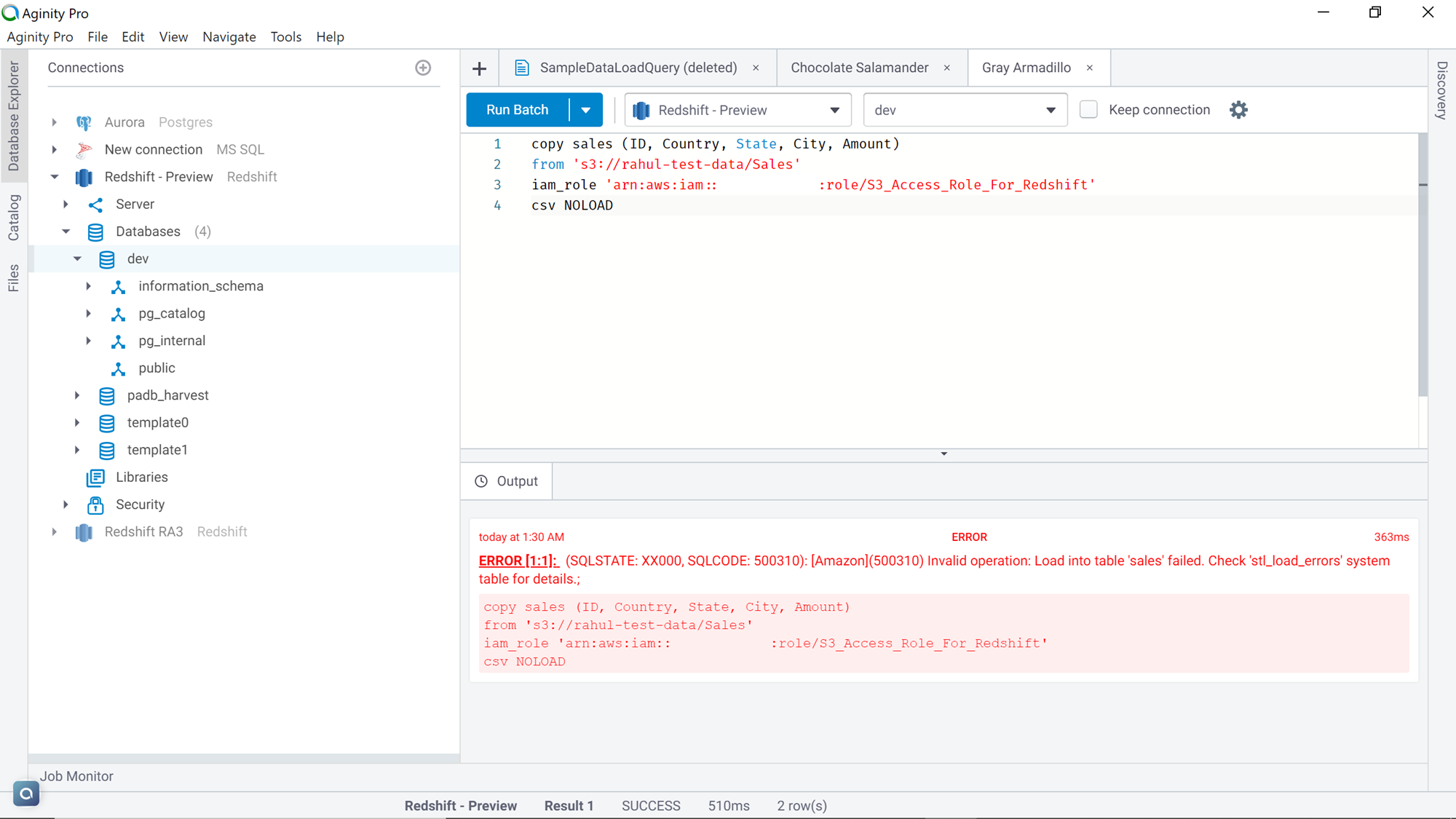Expand the Run Batch dropdown arrow

click(586, 109)
